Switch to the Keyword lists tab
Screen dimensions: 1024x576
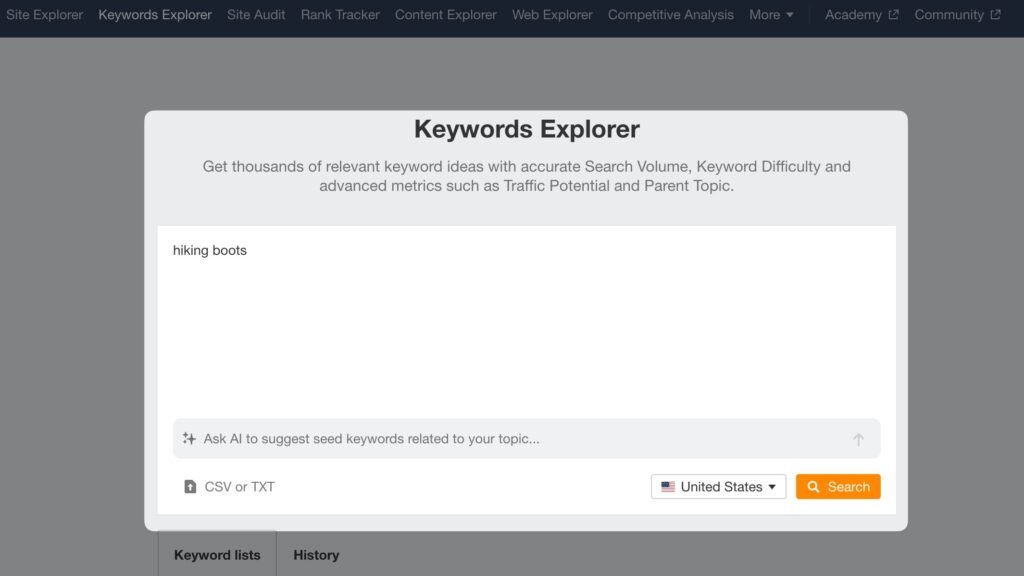pos(217,554)
